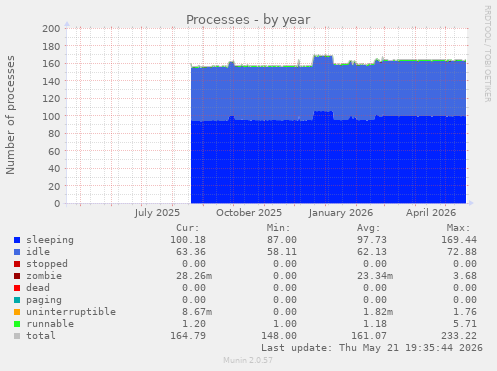Image resolution: width=497 pixels, height=371 pixels.
Task: Click the 160 y-axis tick label
Action: [51, 63]
